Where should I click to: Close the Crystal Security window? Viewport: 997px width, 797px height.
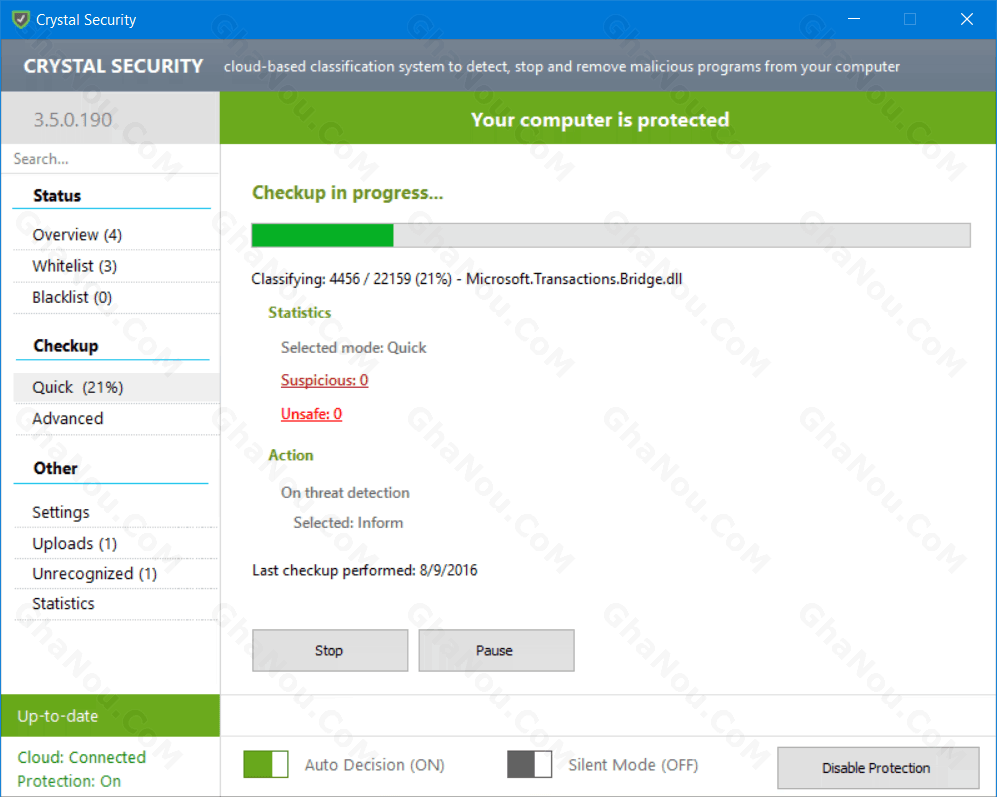[x=967, y=19]
